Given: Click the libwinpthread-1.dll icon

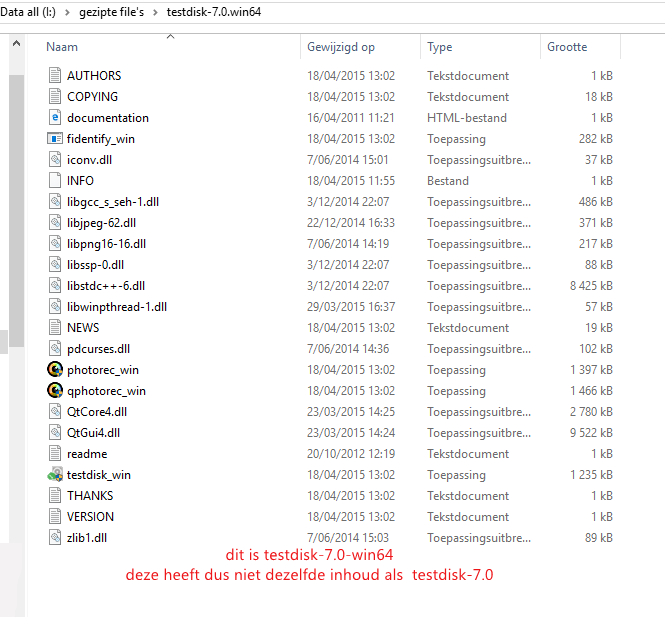Looking at the screenshot, I should click(55, 307).
